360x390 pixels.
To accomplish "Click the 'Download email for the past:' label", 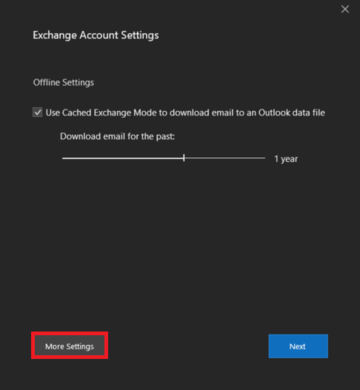I will [117, 136].
